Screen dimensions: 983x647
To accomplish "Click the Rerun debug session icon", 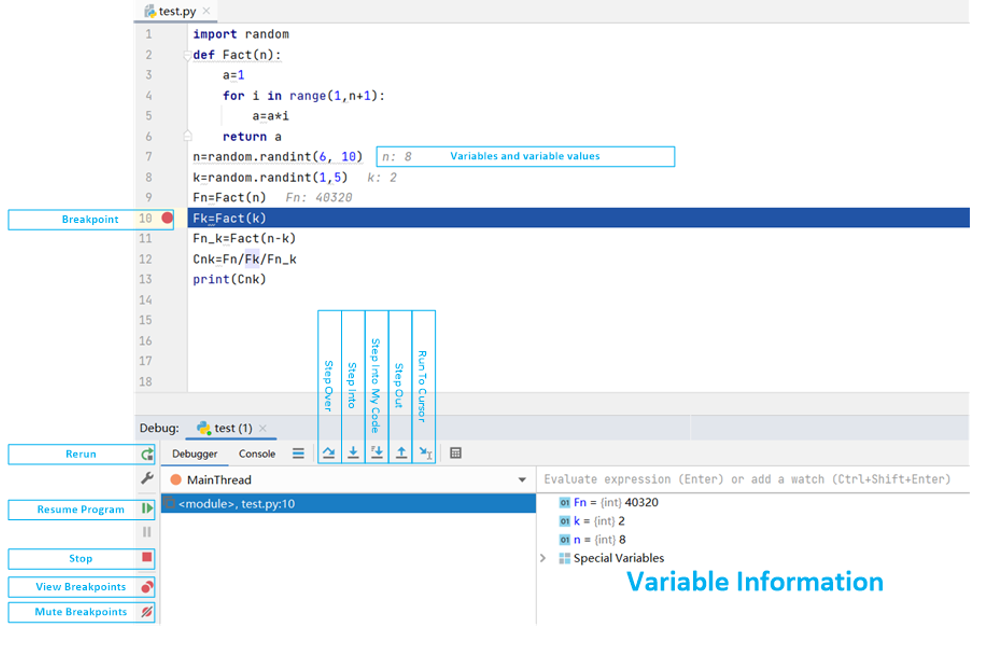I will coord(146,453).
